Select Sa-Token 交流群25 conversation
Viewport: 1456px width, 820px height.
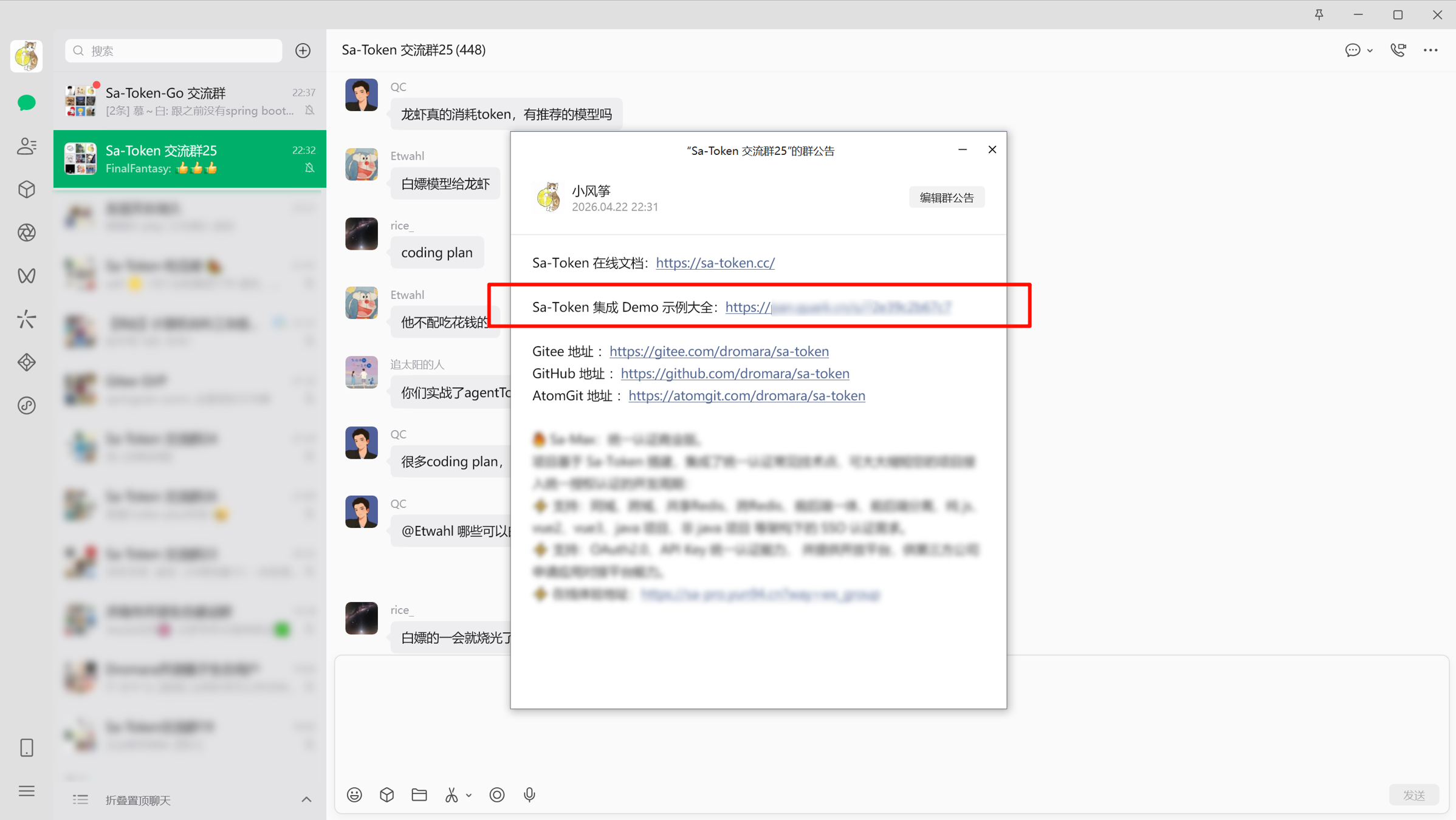pyautogui.click(x=190, y=159)
